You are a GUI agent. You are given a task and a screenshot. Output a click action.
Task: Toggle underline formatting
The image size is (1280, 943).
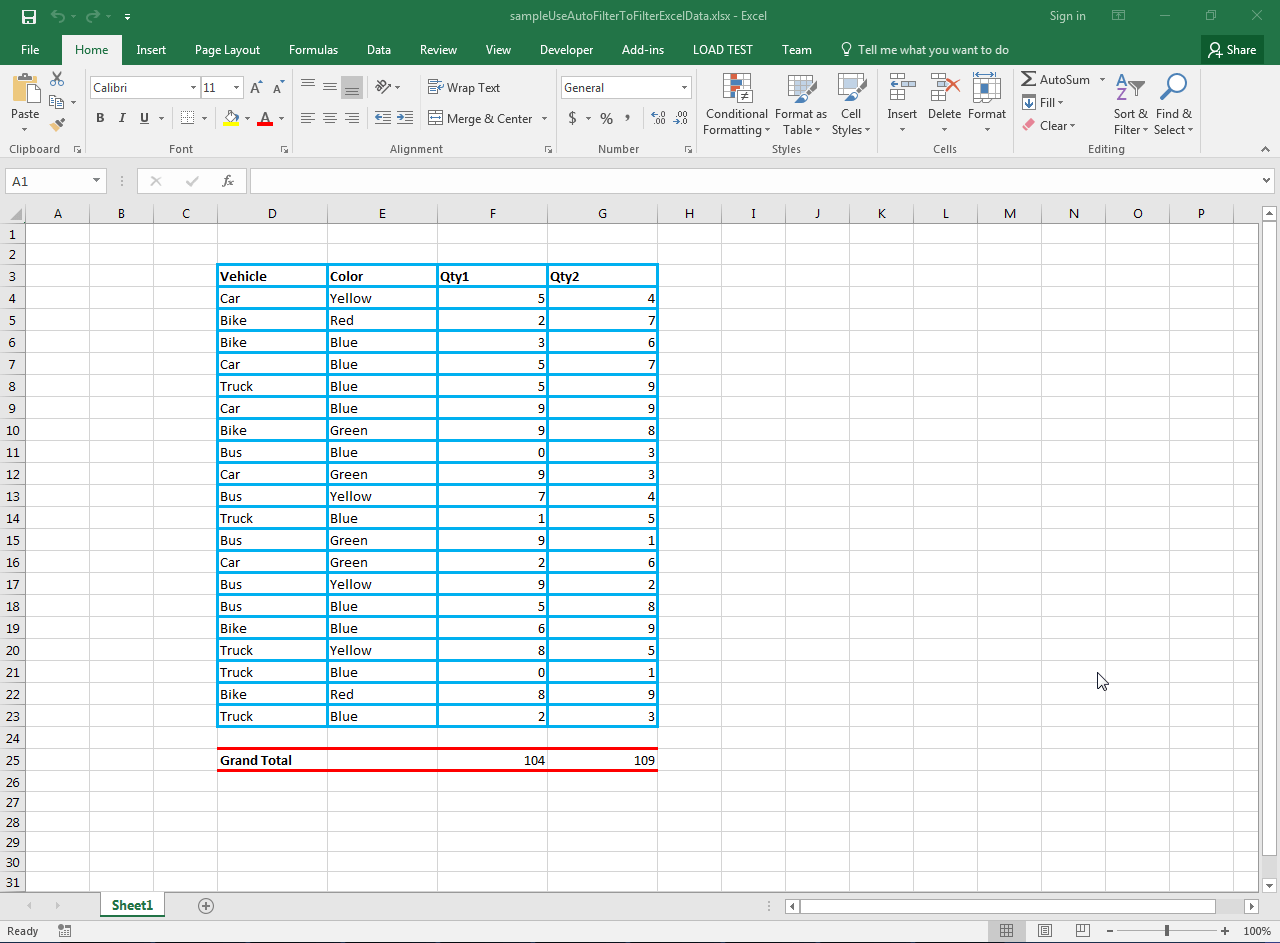(142, 118)
